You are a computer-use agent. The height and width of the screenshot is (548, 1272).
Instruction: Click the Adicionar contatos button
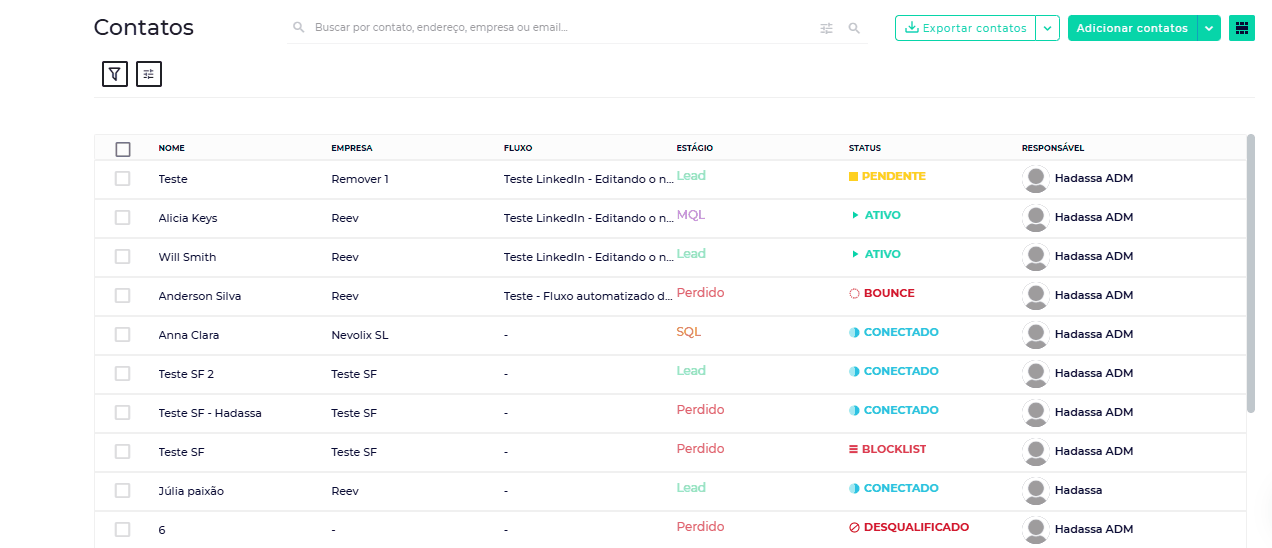point(1132,28)
